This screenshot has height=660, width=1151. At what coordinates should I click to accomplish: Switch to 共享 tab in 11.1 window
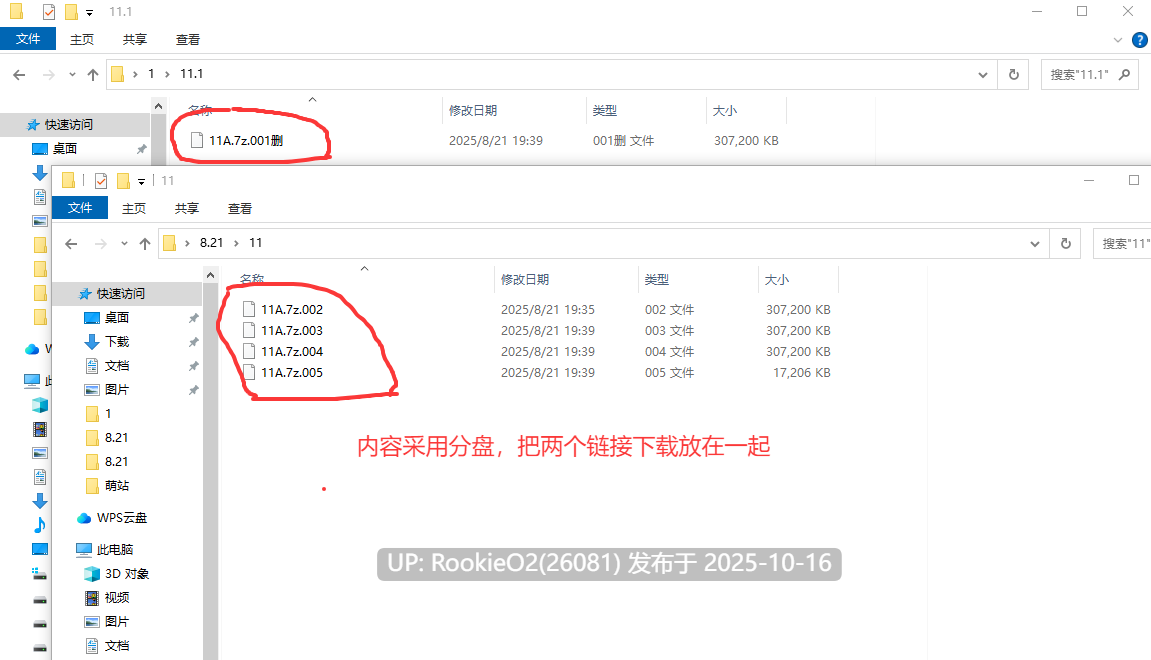[134, 40]
